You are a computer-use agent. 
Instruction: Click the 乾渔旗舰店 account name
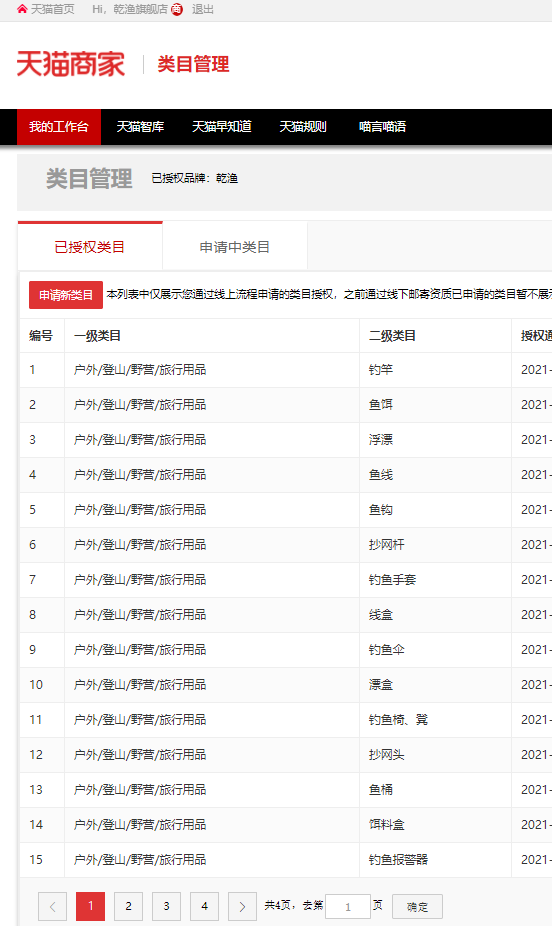[x=141, y=9]
